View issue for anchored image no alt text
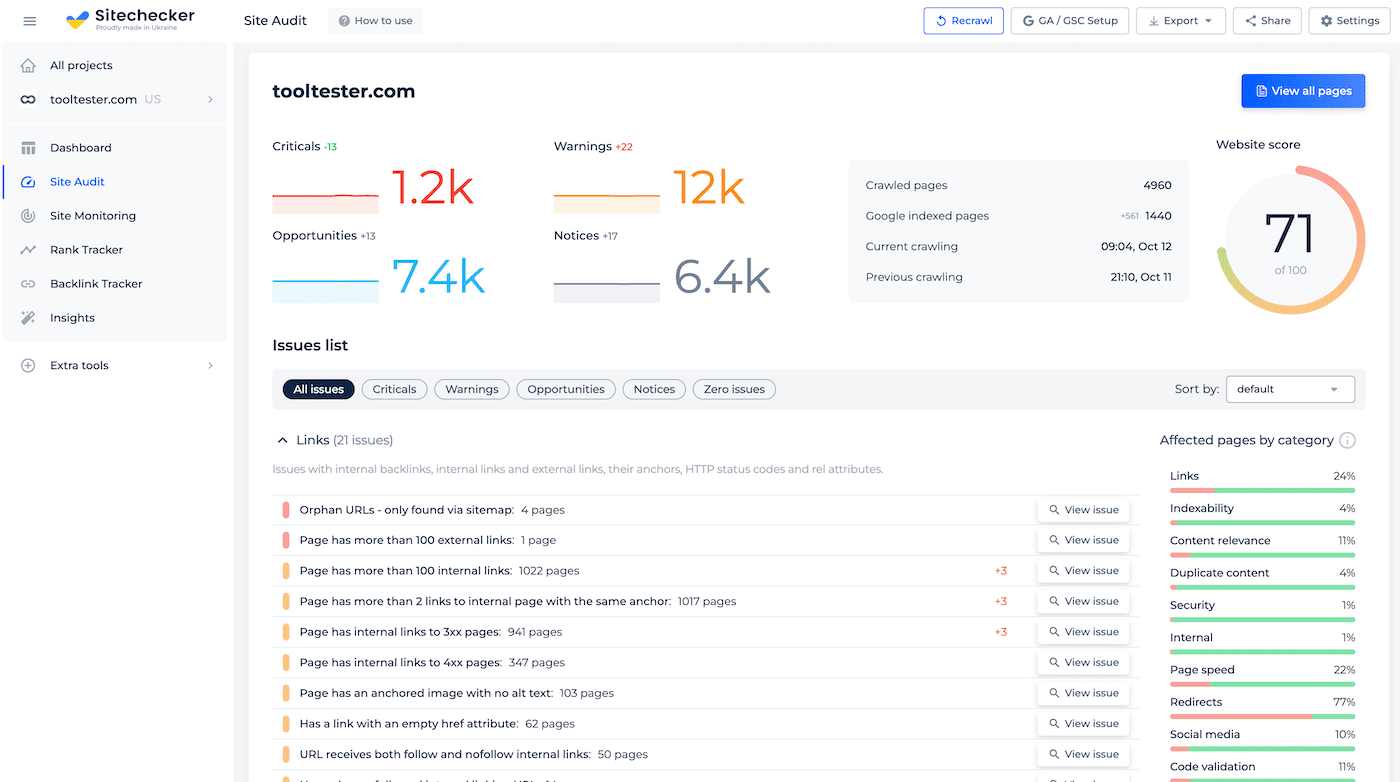1400x782 pixels. [x=1083, y=693]
